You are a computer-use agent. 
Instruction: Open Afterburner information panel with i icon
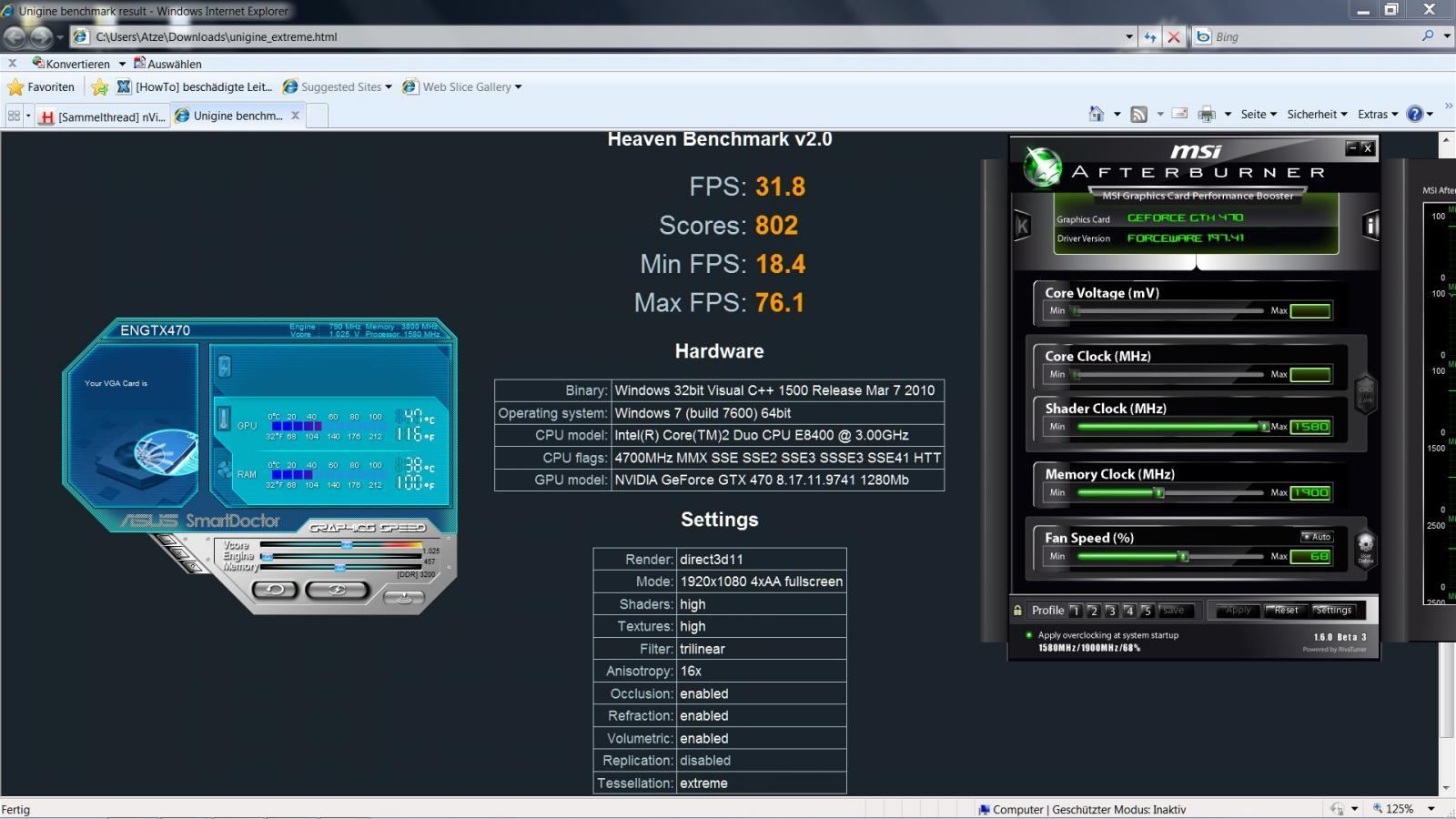(x=1370, y=226)
